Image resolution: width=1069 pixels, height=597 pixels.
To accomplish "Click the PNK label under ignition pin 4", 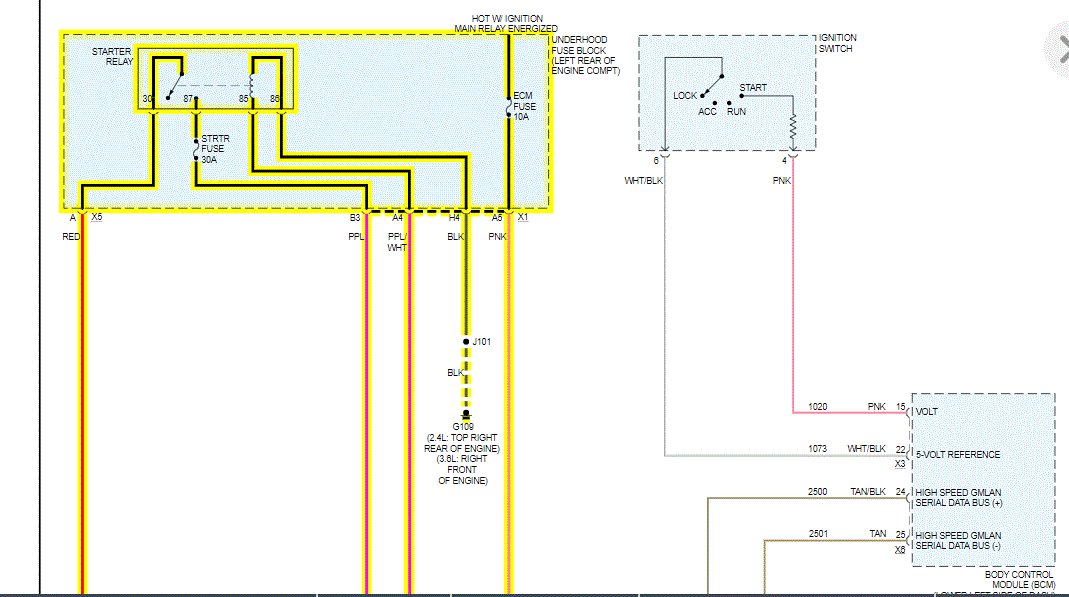I will (781, 181).
